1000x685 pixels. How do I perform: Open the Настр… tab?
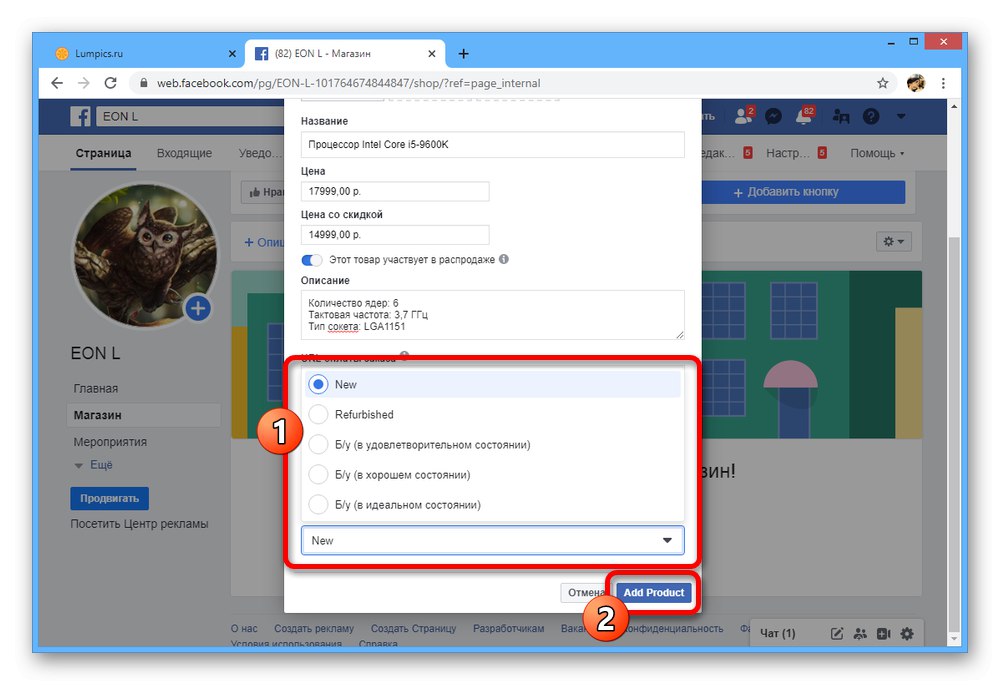[787, 153]
